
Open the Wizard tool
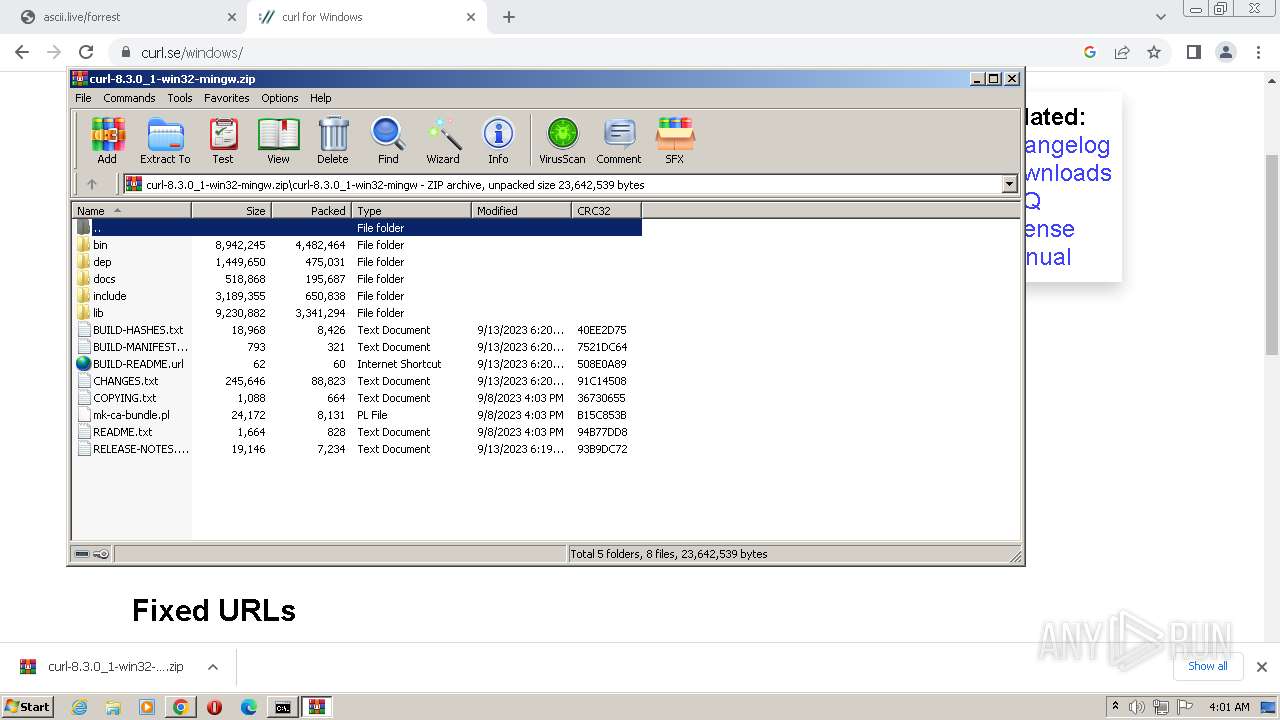tap(443, 140)
